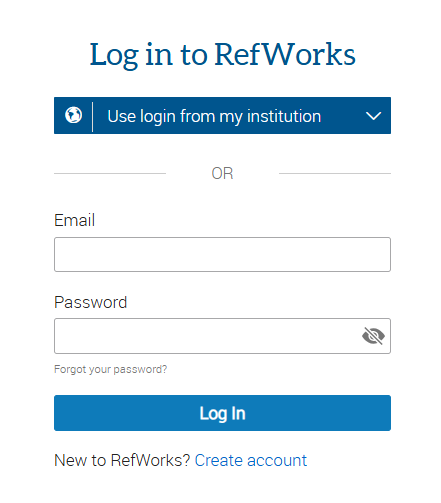Click the Email field label

click(75, 220)
